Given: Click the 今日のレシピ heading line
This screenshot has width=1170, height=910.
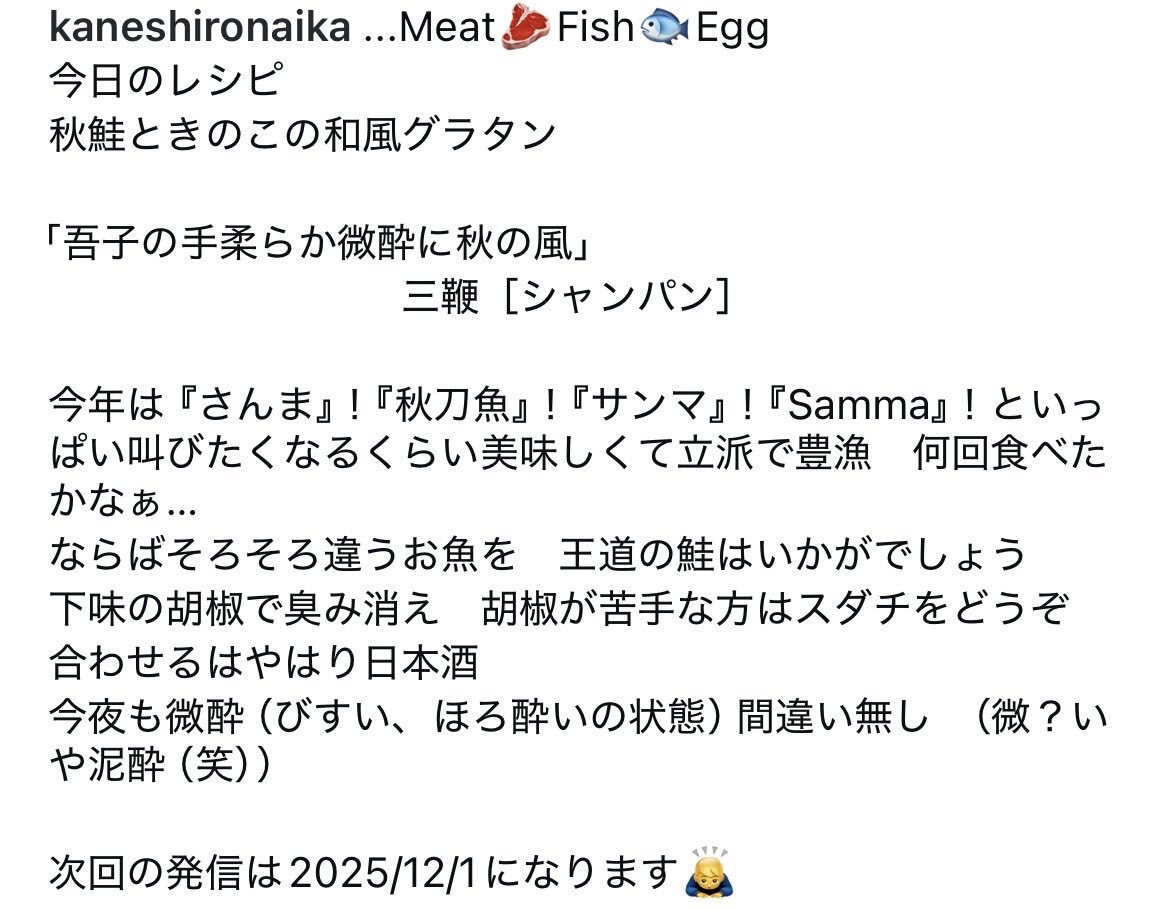Looking at the screenshot, I should [x=165, y=81].
